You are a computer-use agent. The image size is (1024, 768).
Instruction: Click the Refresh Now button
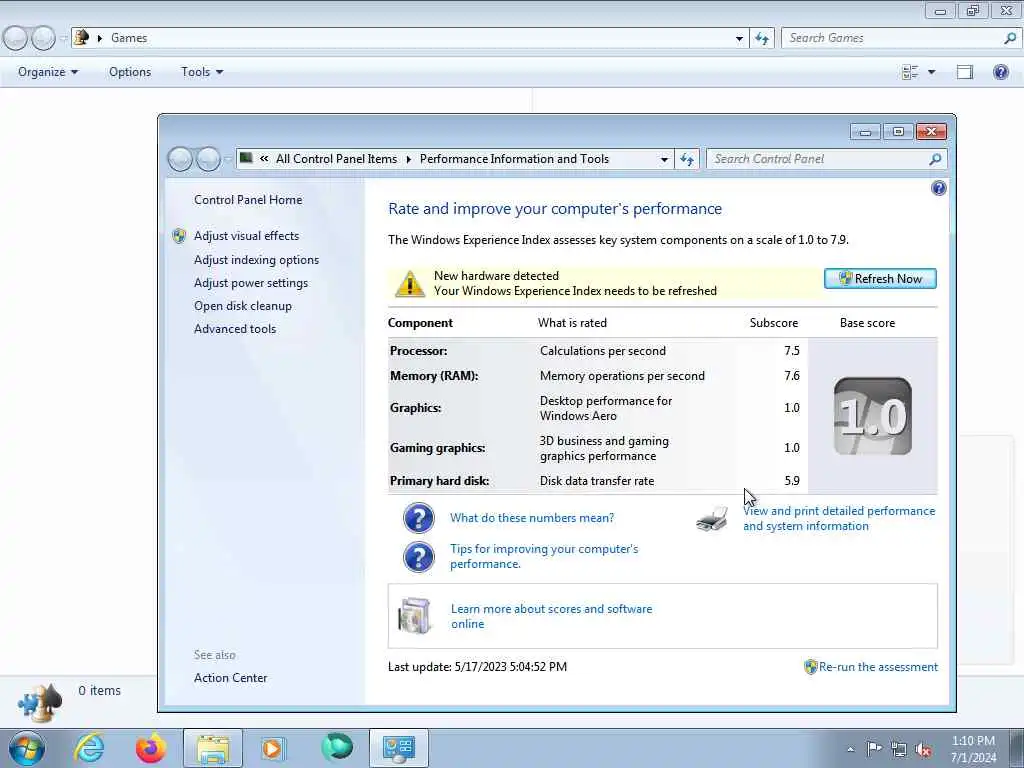(x=880, y=279)
